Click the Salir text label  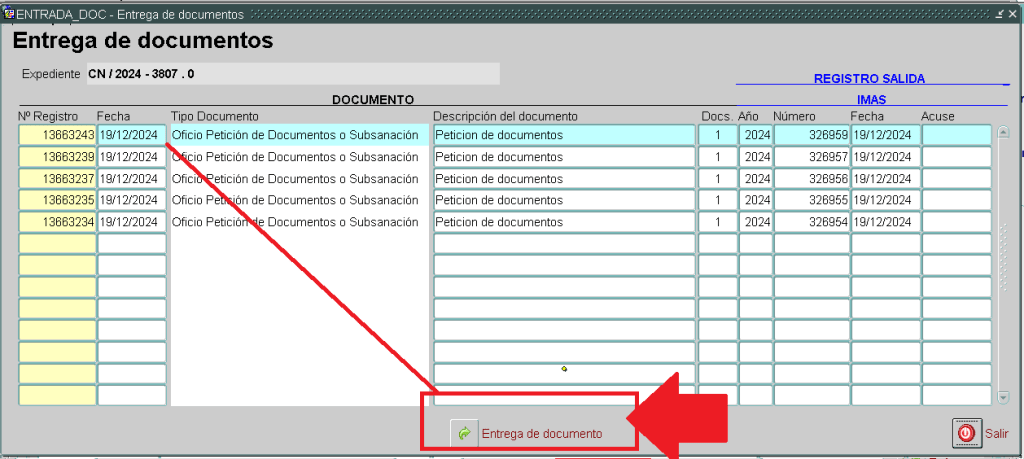[996, 434]
